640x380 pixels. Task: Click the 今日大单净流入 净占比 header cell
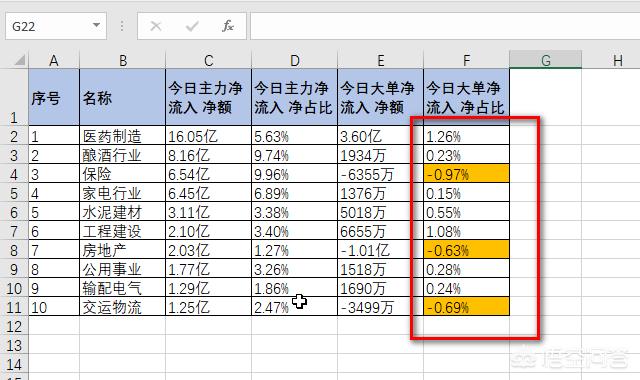click(467, 97)
